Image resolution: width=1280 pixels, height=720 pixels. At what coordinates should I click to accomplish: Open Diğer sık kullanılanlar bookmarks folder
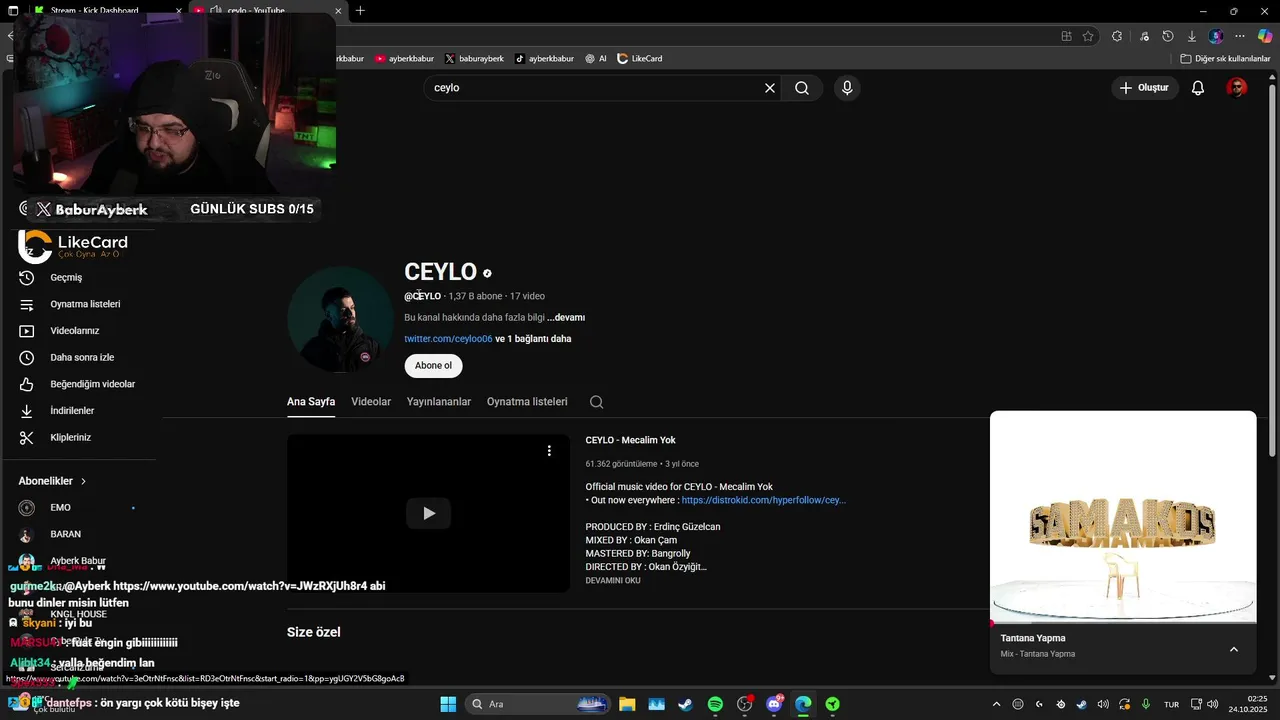[x=1225, y=59]
